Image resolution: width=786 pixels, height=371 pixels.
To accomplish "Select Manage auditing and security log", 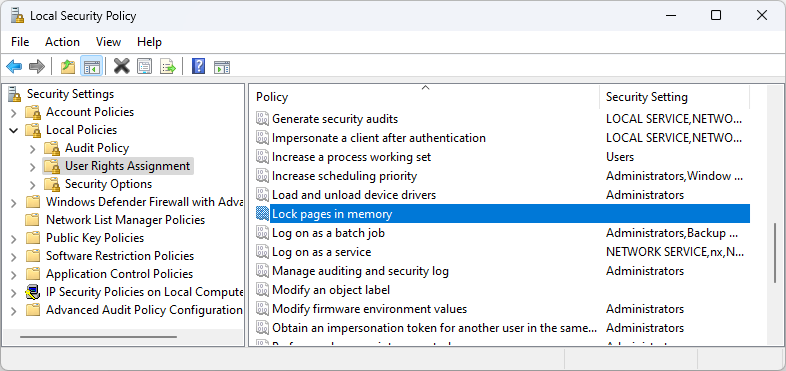I will point(360,271).
